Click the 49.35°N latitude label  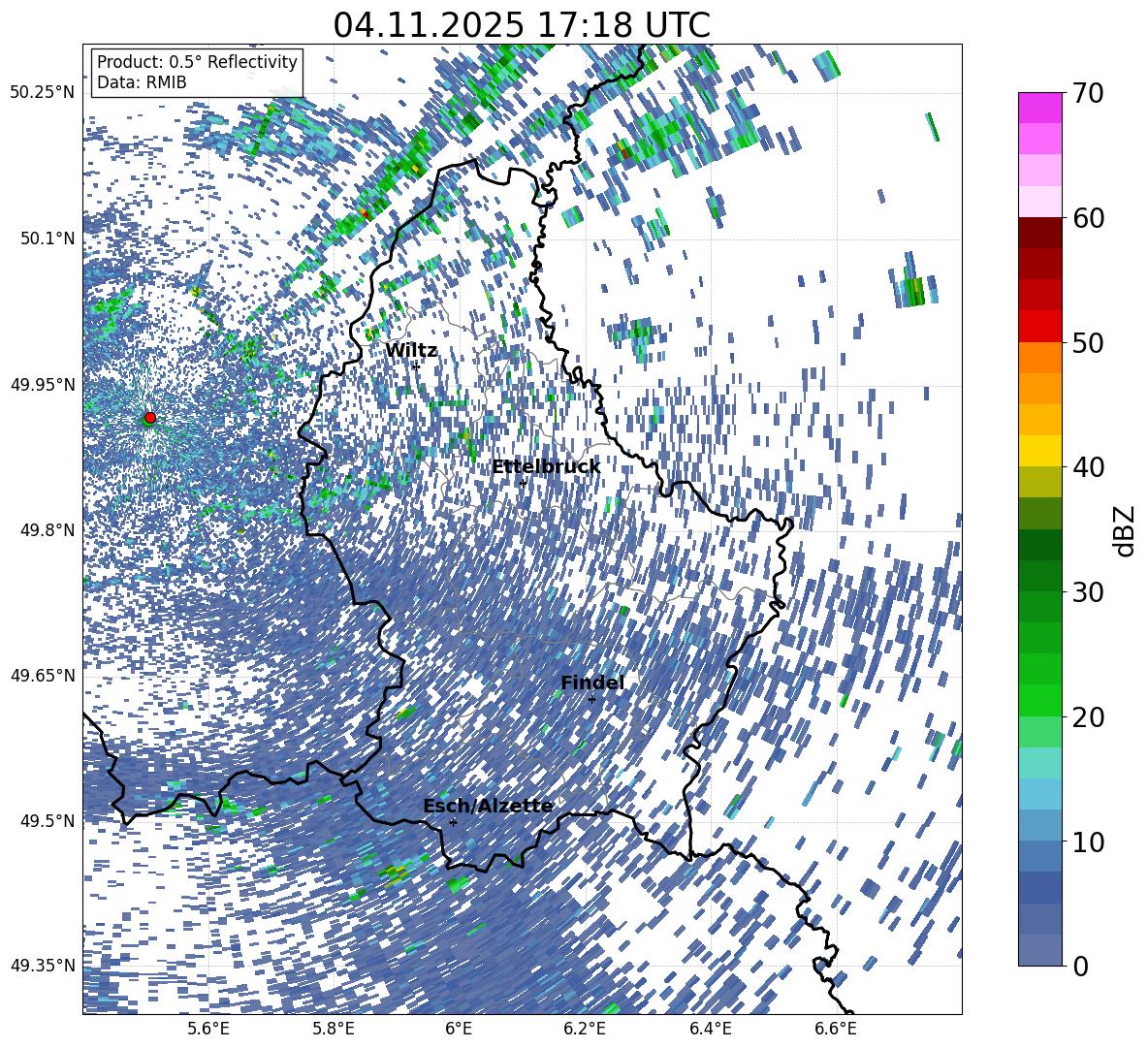43,966
